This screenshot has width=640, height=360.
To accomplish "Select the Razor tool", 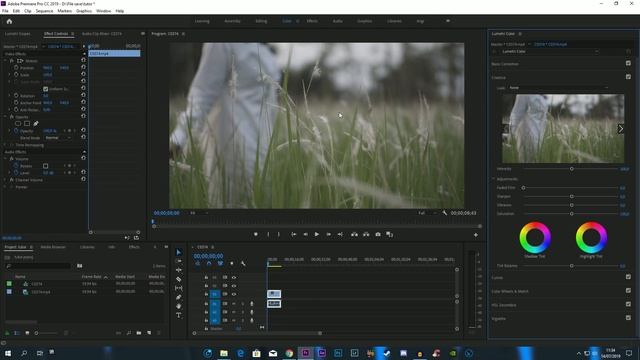I will (x=178, y=279).
